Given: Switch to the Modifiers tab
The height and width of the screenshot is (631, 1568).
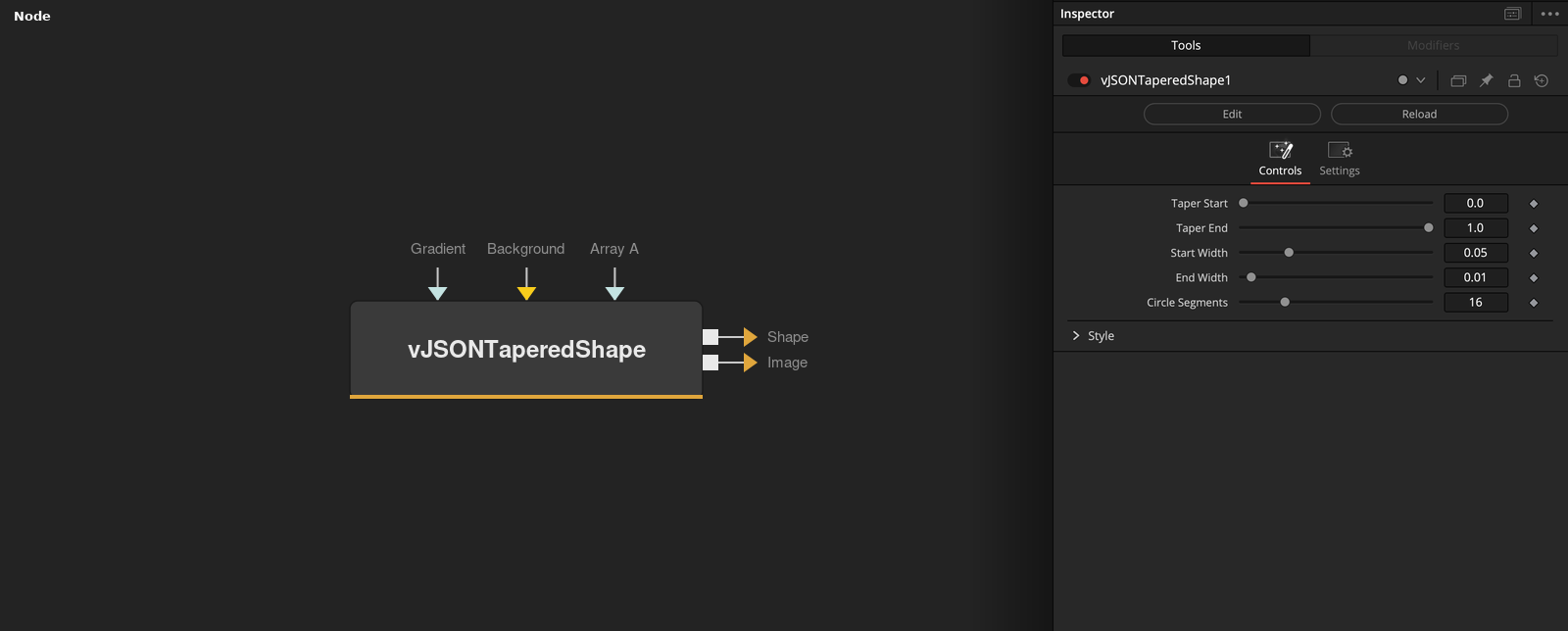Looking at the screenshot, I should pyautogui.click(x=1434, y=45).
